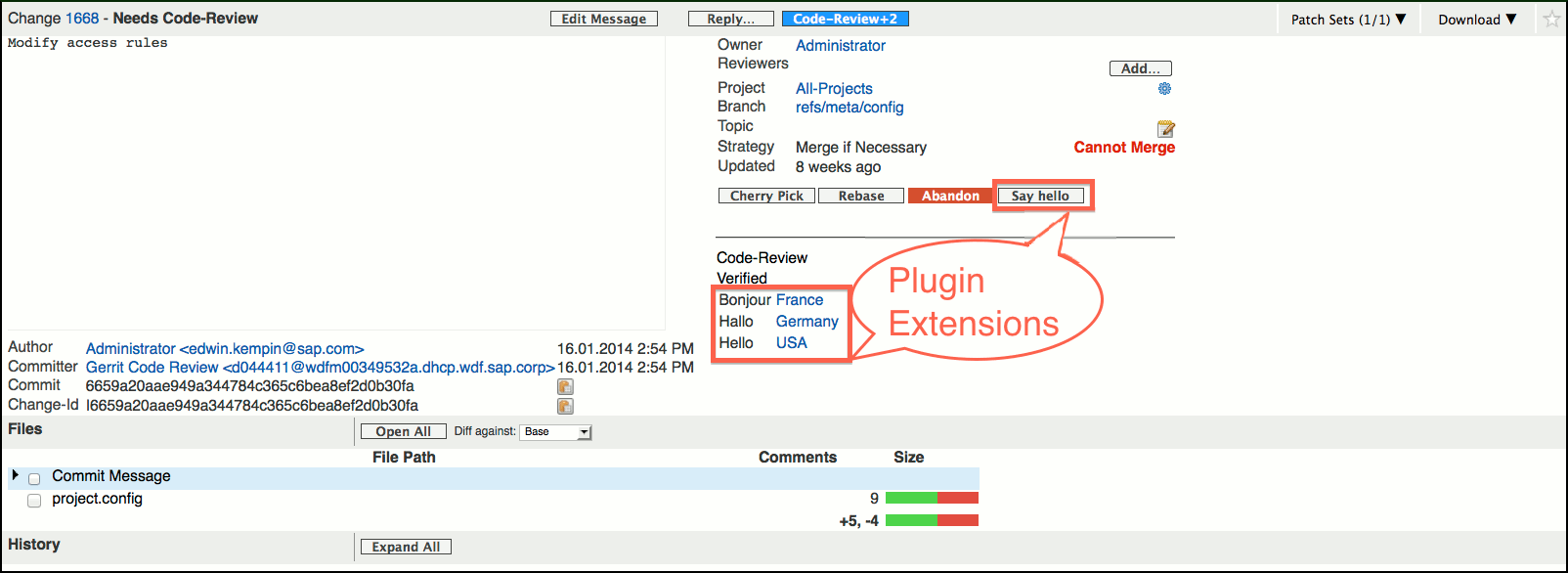Toggle the Commit Message reviewed checkbox
The width and height of the screenshot is (1568, 573).
[34, 479]
